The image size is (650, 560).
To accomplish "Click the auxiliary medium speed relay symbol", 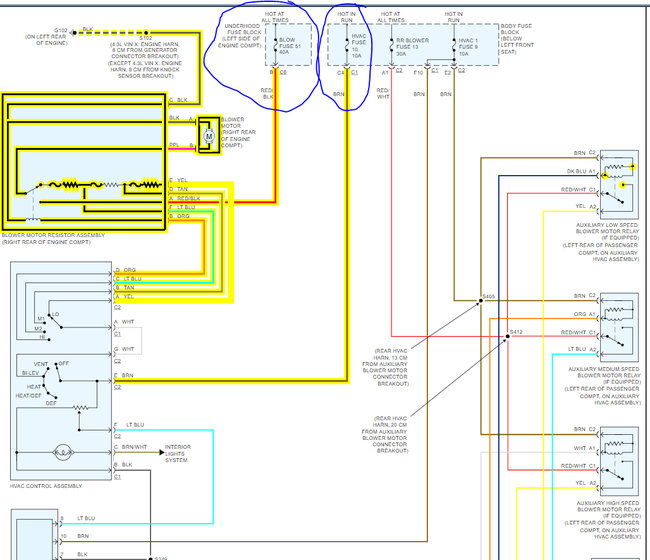I will click(619, 327).
